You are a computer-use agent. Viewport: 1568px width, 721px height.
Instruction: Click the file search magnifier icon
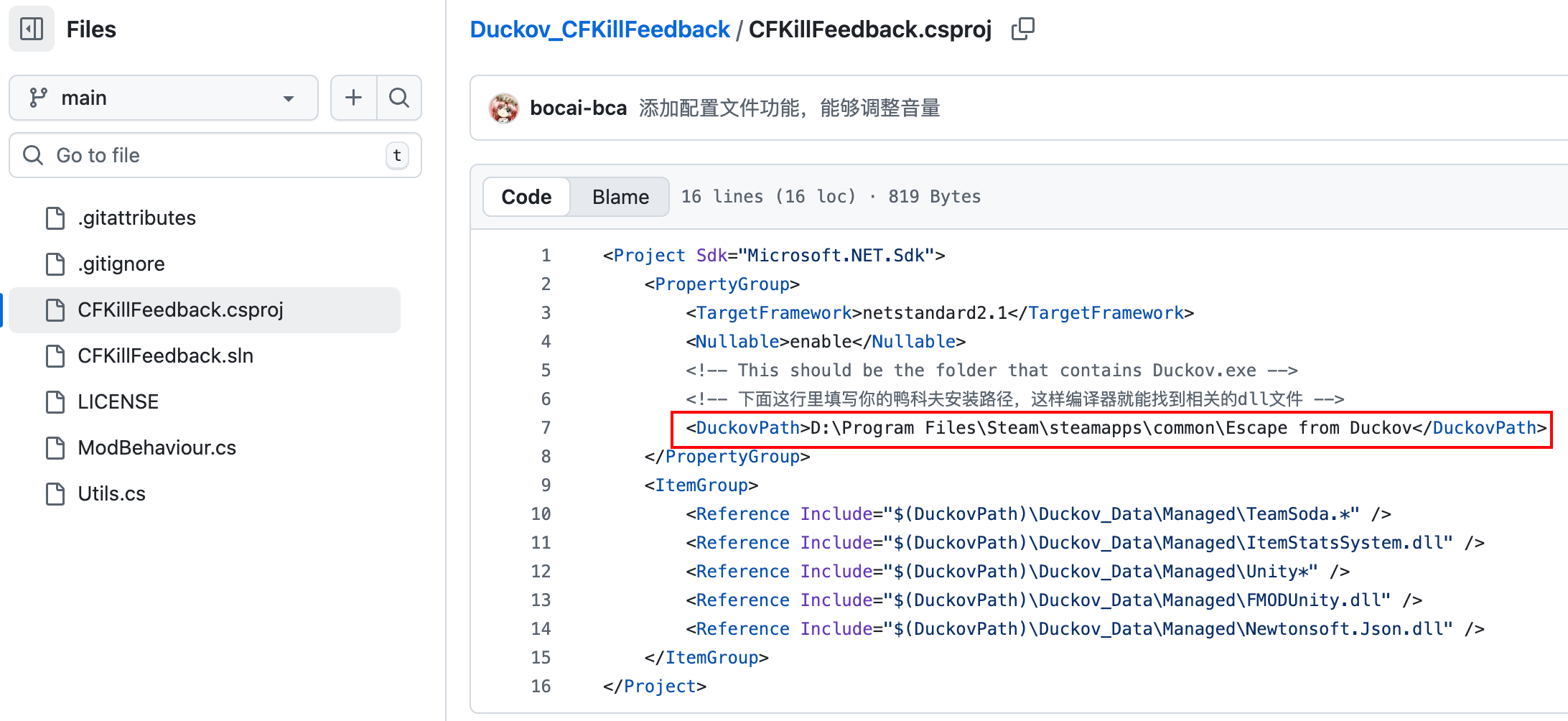coord(398,98)
